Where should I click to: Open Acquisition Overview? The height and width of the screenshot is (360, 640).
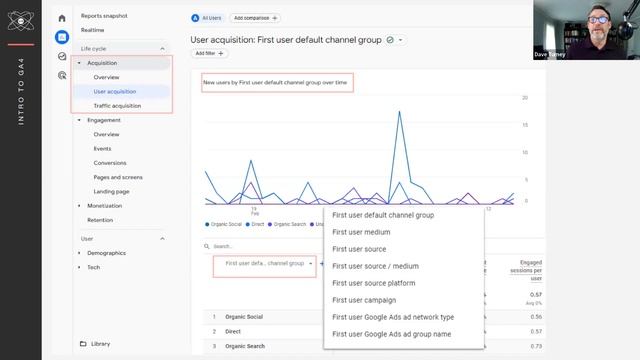(x=106, y=77)
